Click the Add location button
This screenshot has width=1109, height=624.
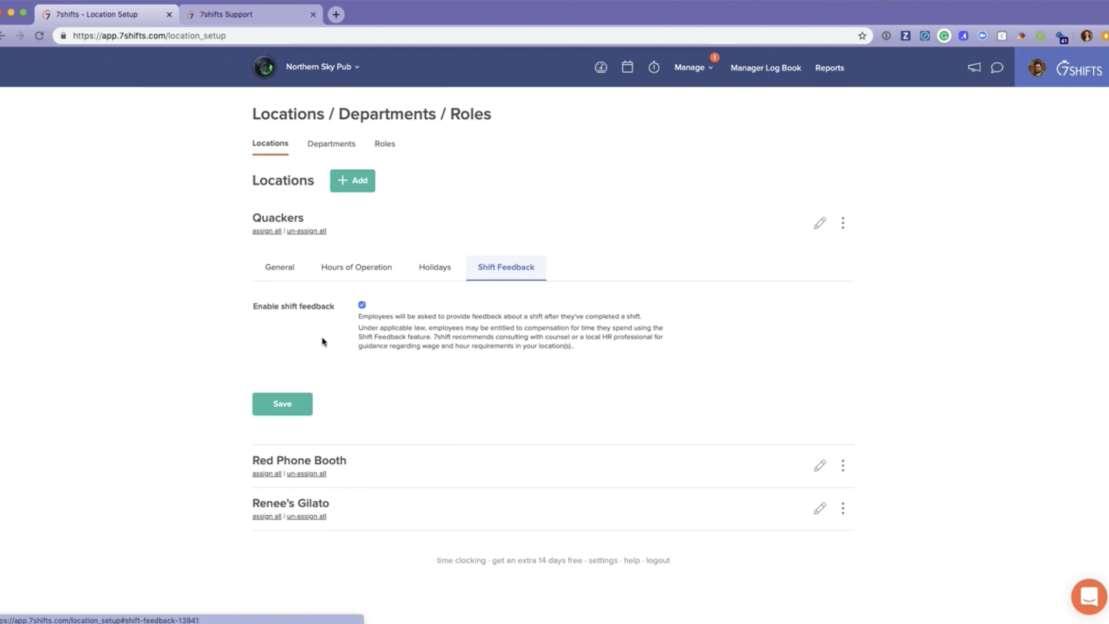pyautogui.click(x=352, y=181)
